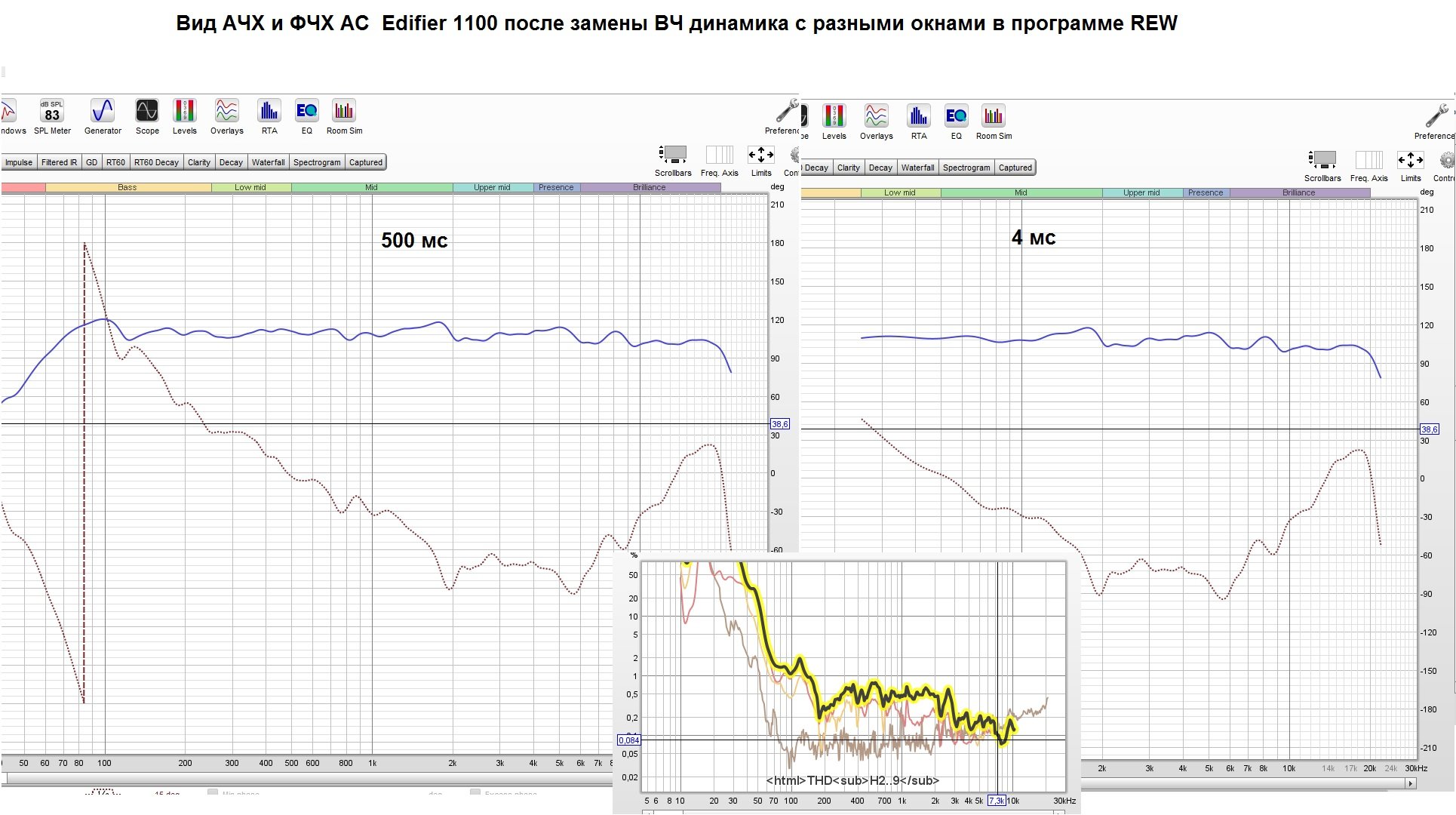The height and width of the screenshot is (815, 1456).
Task: Open Controls gear in the right graph
Action: tap(1446, 166)
